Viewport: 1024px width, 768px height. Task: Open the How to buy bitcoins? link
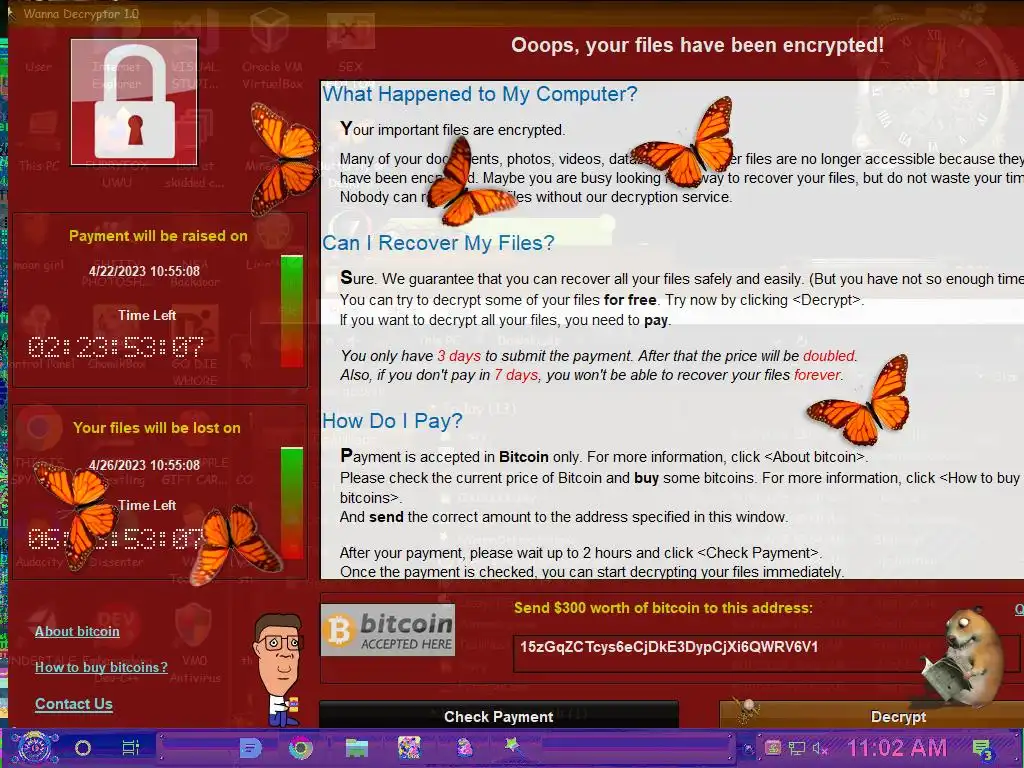point(101,667)
